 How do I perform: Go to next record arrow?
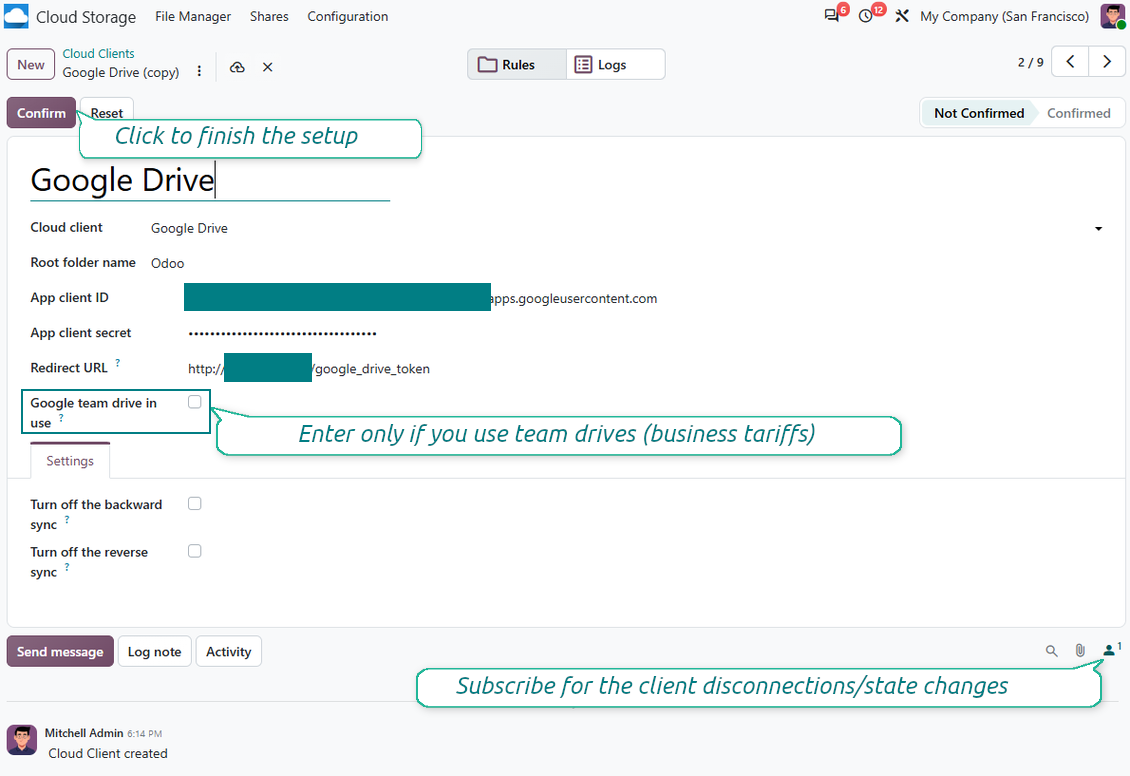1107,62
